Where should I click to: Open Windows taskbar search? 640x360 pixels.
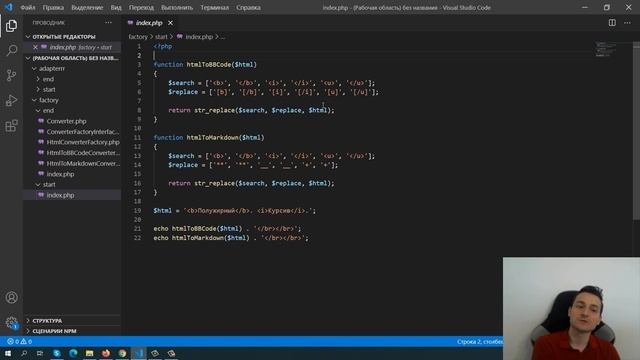pos(24,353)
